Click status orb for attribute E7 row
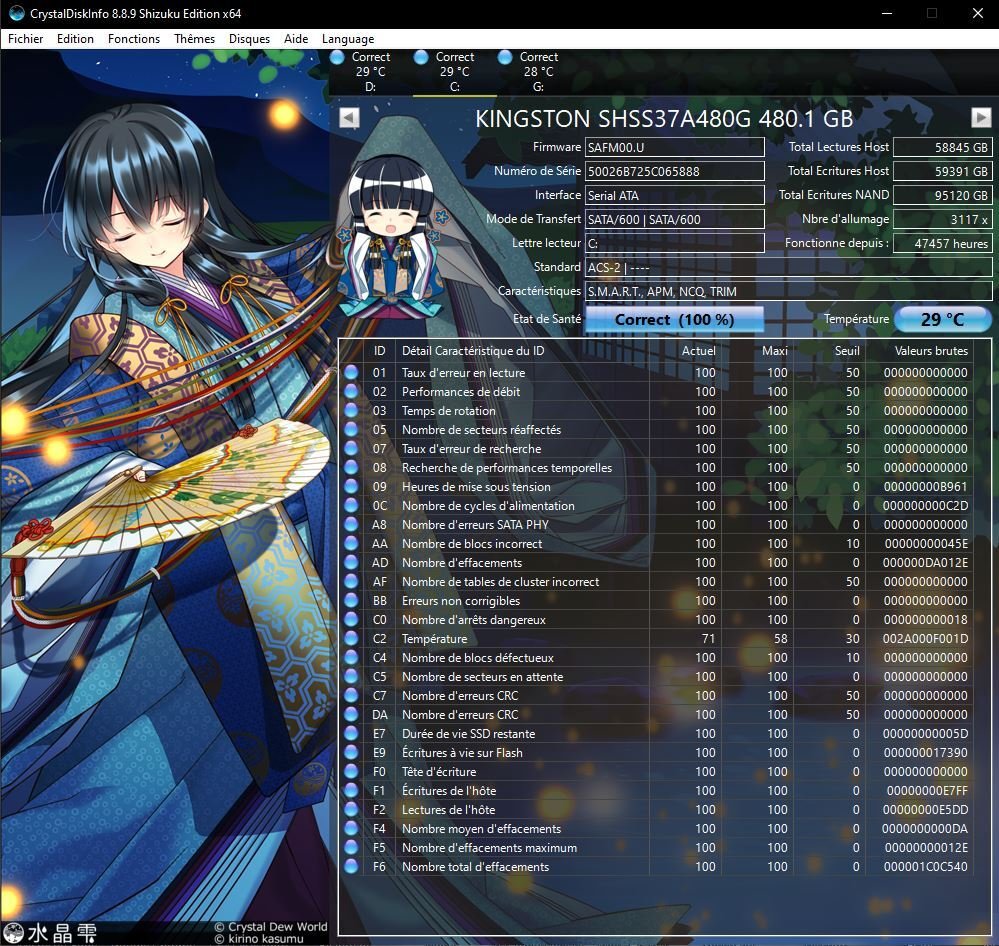The image size is (999, 946). (x=351, y=733)
